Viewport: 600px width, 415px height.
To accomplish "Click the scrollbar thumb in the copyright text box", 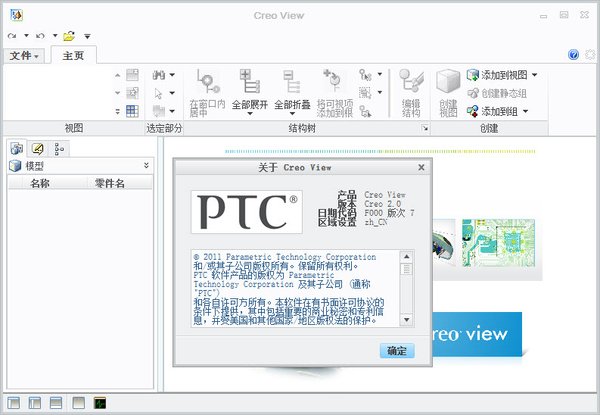I will point(406,269).
